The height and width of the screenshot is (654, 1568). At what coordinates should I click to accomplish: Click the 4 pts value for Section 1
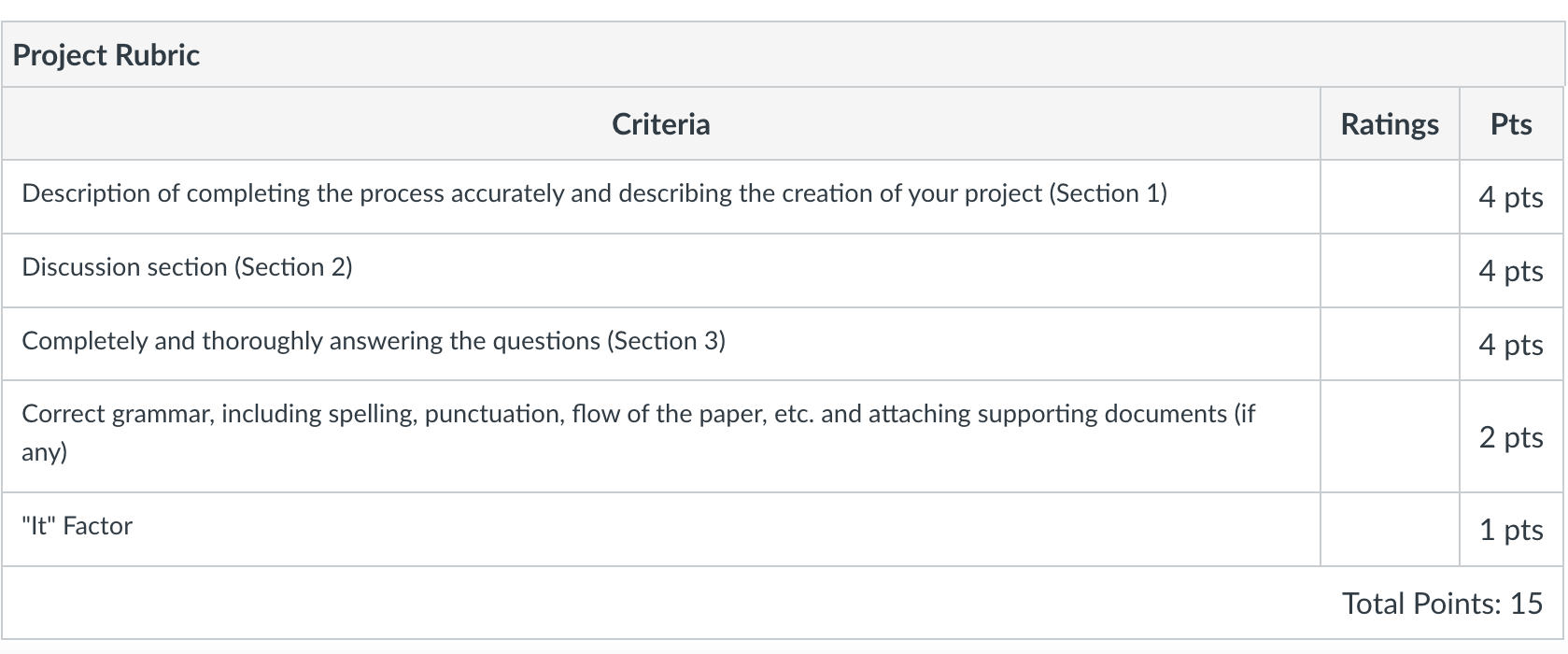[x=1510, y=197]
